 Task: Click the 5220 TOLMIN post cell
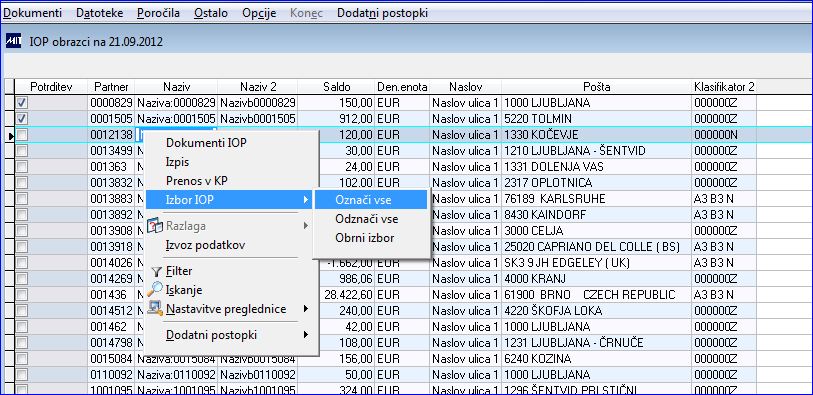pyautogui.click(x=596, y=119)
